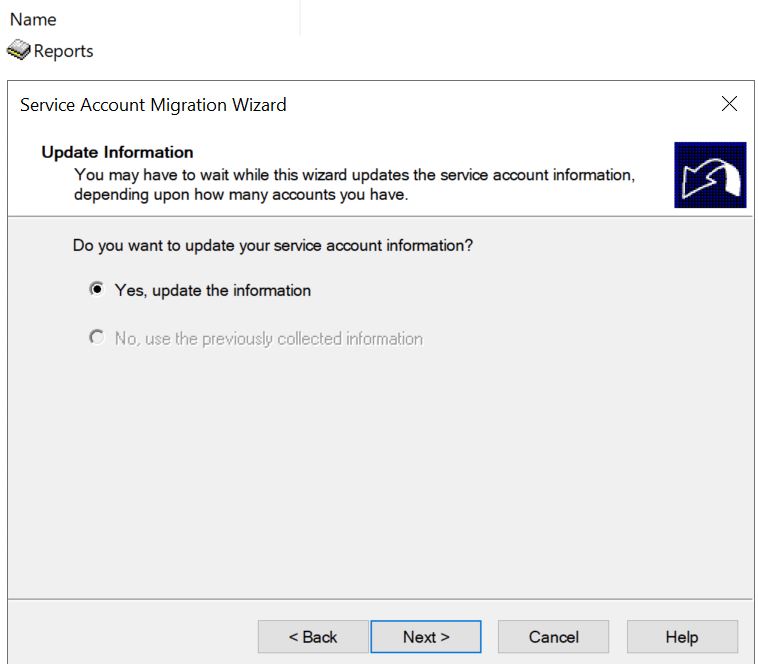Click 'Do you want to update your service account information?' text
The height and width of the screenshot is (664, 758).
point(273,245)
